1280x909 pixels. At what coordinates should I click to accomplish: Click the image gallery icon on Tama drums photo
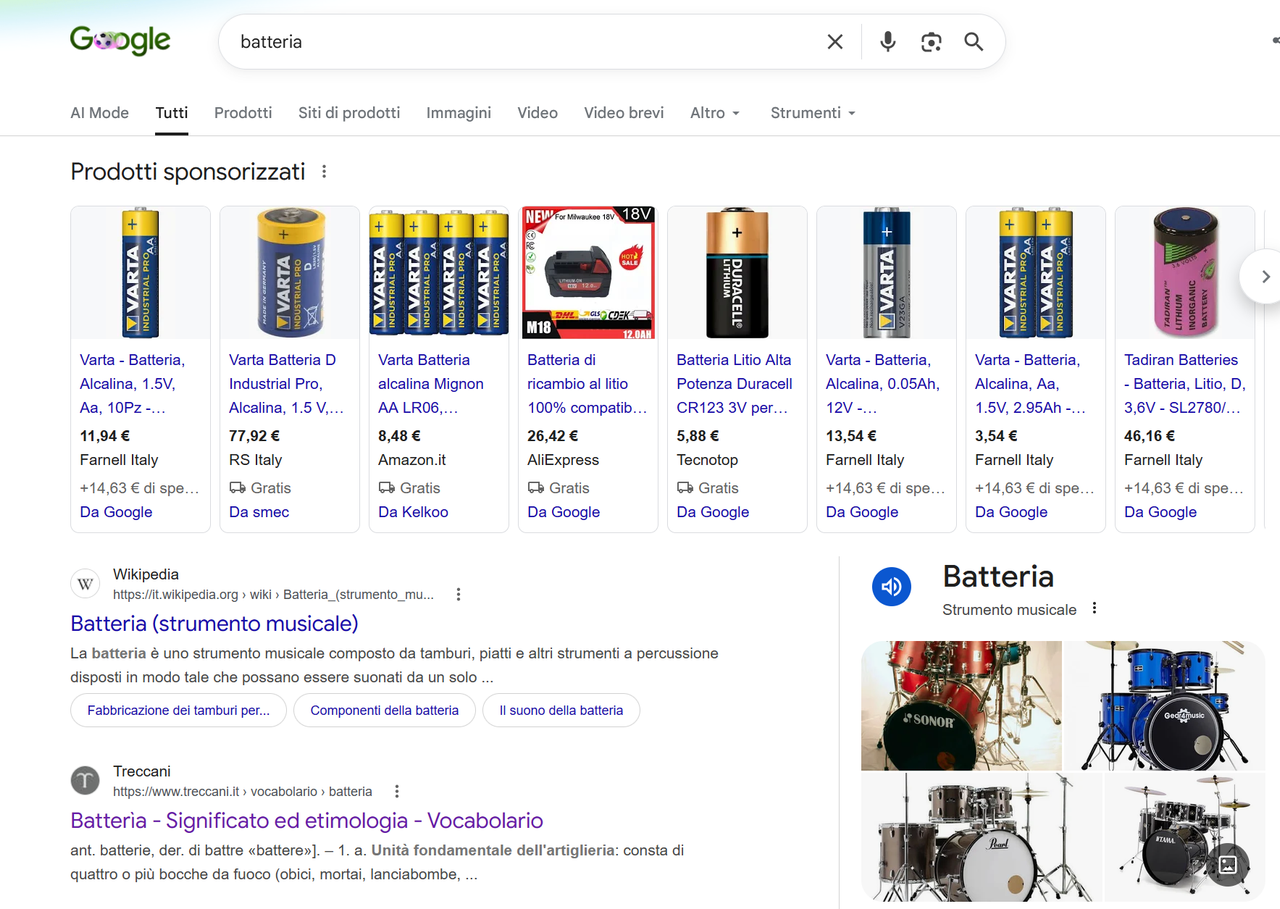[1229, 866]
